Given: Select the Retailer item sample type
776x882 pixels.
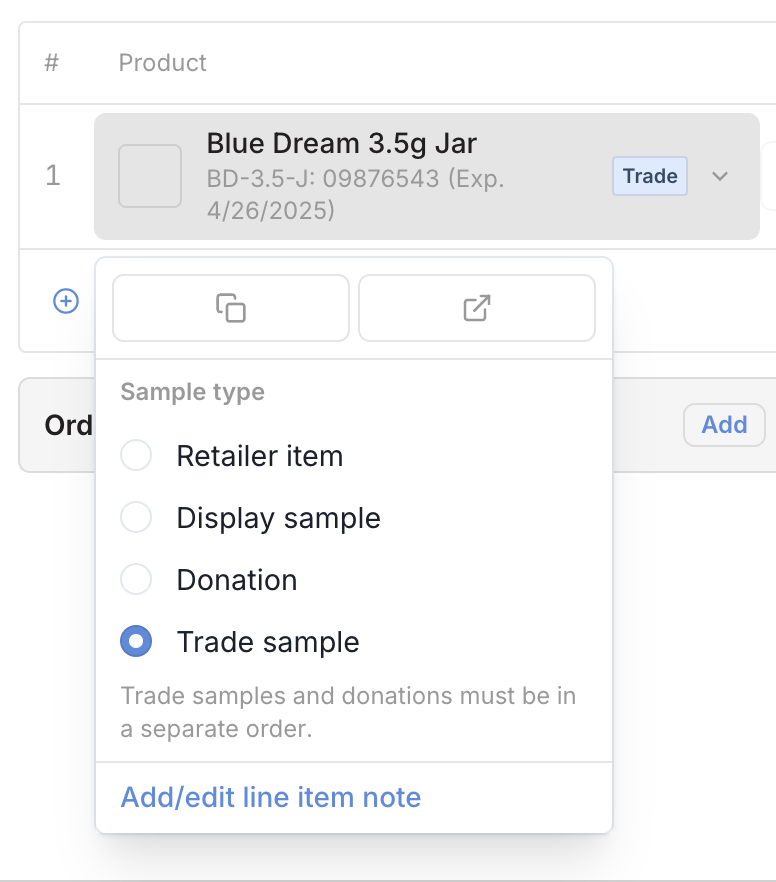Looking at the screenshot, I should [136, 455].
